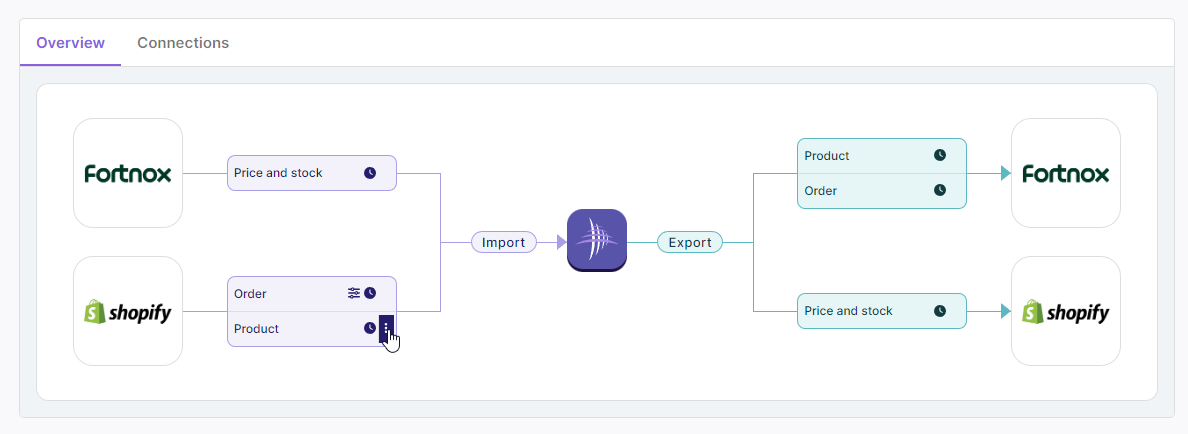Click the clock icon on Price and stock import
Image resolution: width=1188 pixels, height=434 pixels.
click(370, 173)
